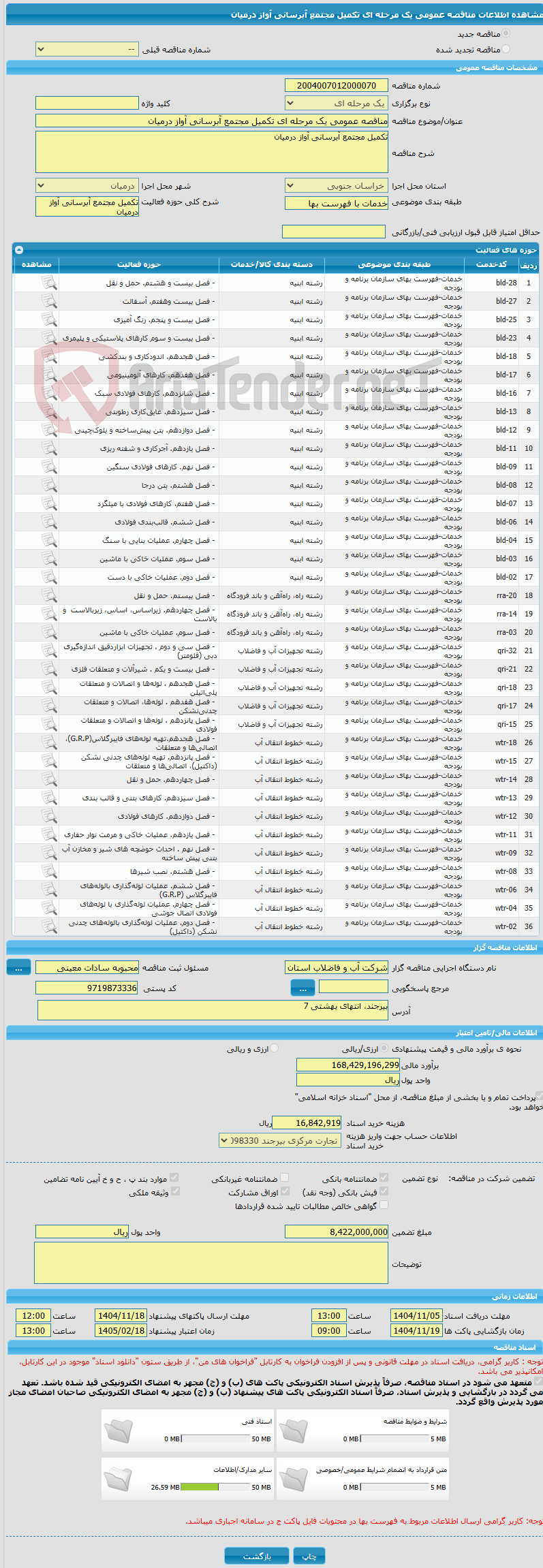
Task: Open view icon for row wtr-02
Action: pyautogui.click(x=49, y=926)
